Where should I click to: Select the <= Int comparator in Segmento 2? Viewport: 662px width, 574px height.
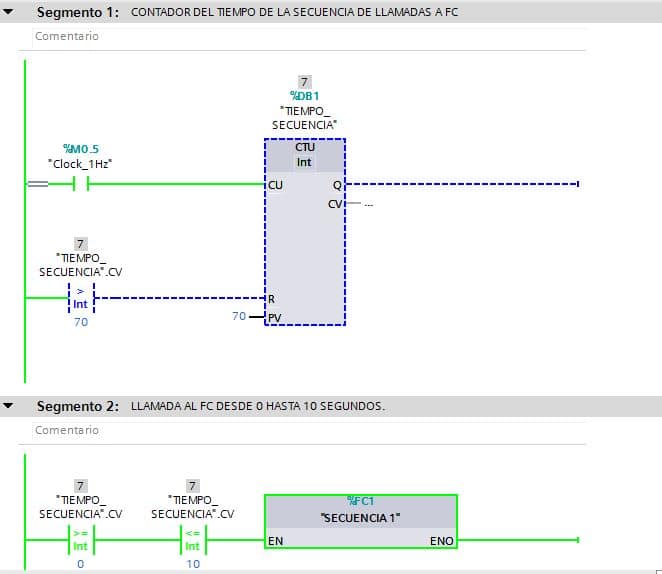[x=192, y=540]
